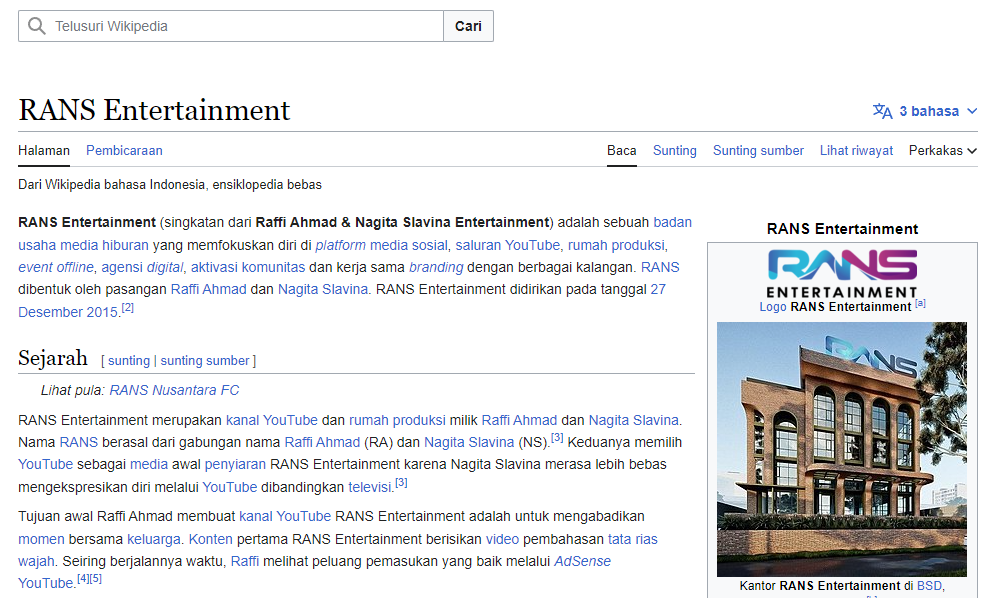
Task: Open the Desember 2015 date link
Action: pos(68,312)
